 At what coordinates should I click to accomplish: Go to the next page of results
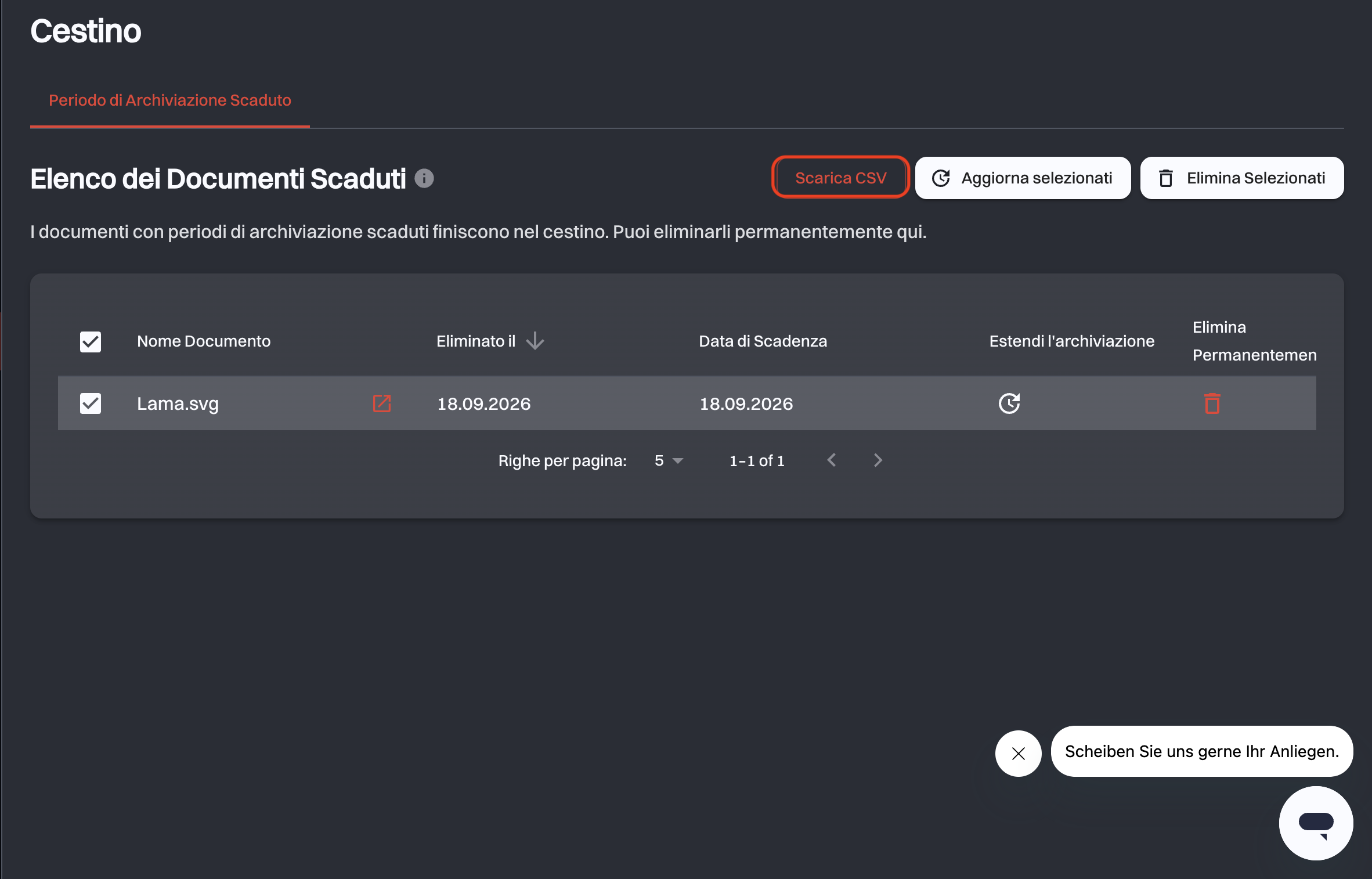(878, 460)
